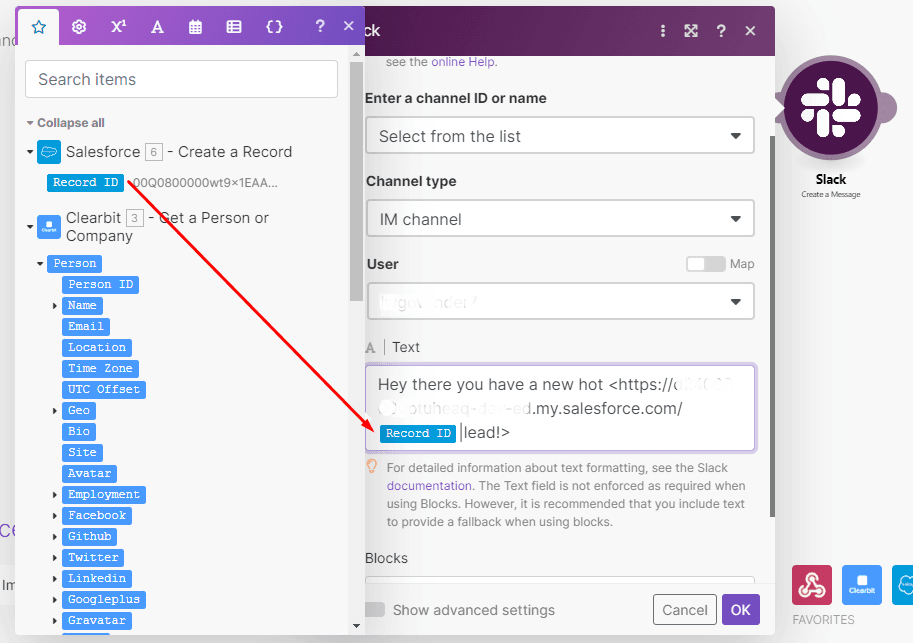Click Collapse all in the items panel
This screenshot has width=913, height=643.
tap(70, 123)
